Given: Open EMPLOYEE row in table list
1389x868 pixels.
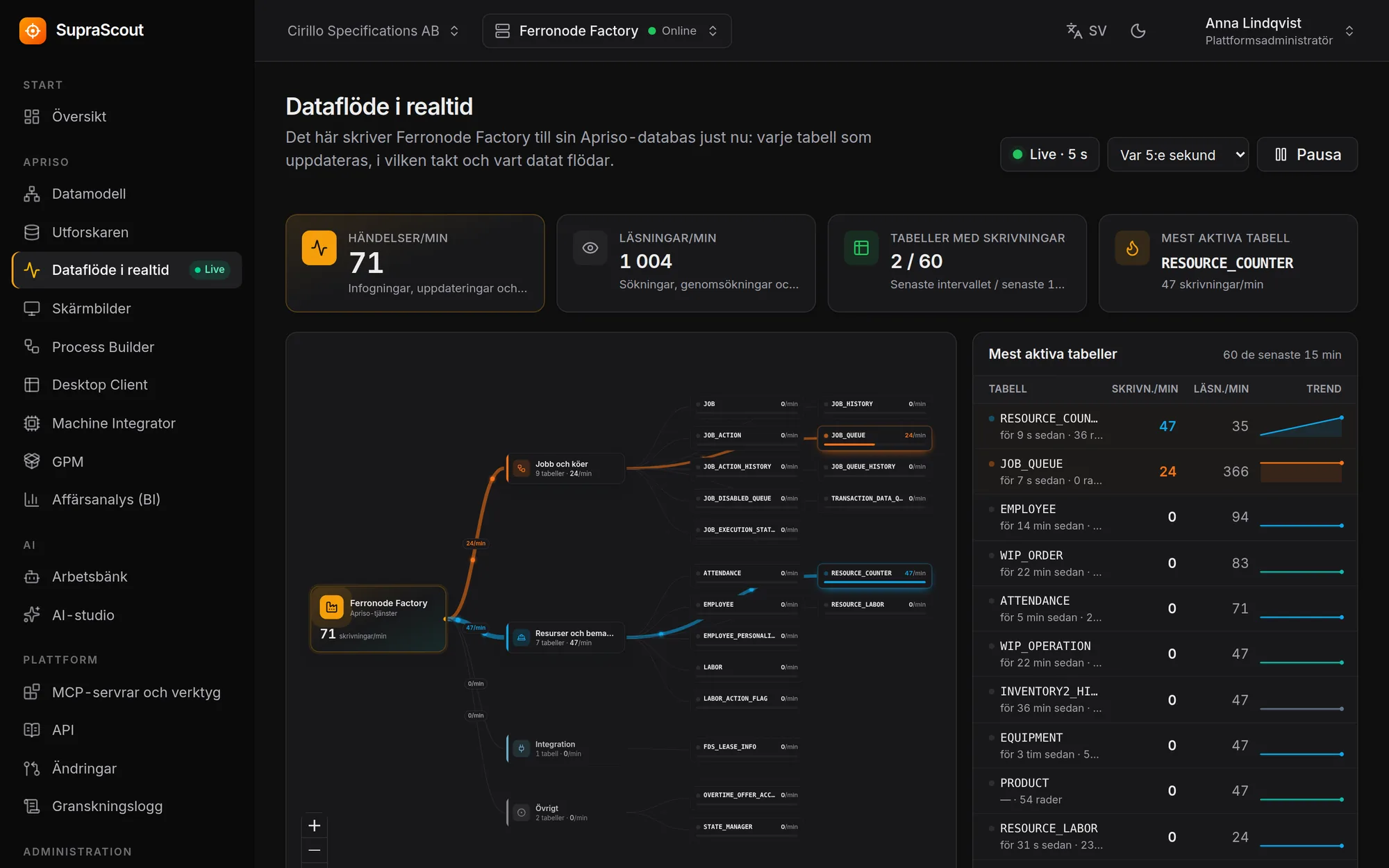Looking at the screenshot, I should (x=1165, y=517).
